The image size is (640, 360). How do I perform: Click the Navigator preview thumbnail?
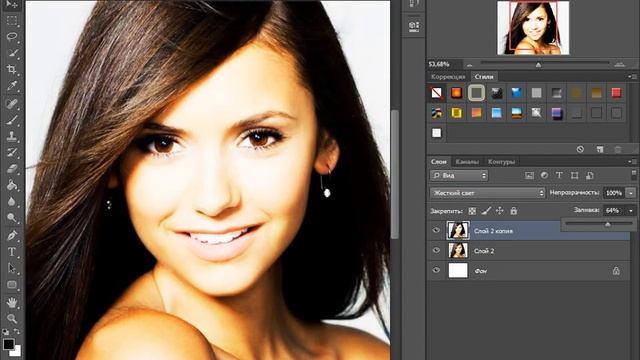point(533,28)
